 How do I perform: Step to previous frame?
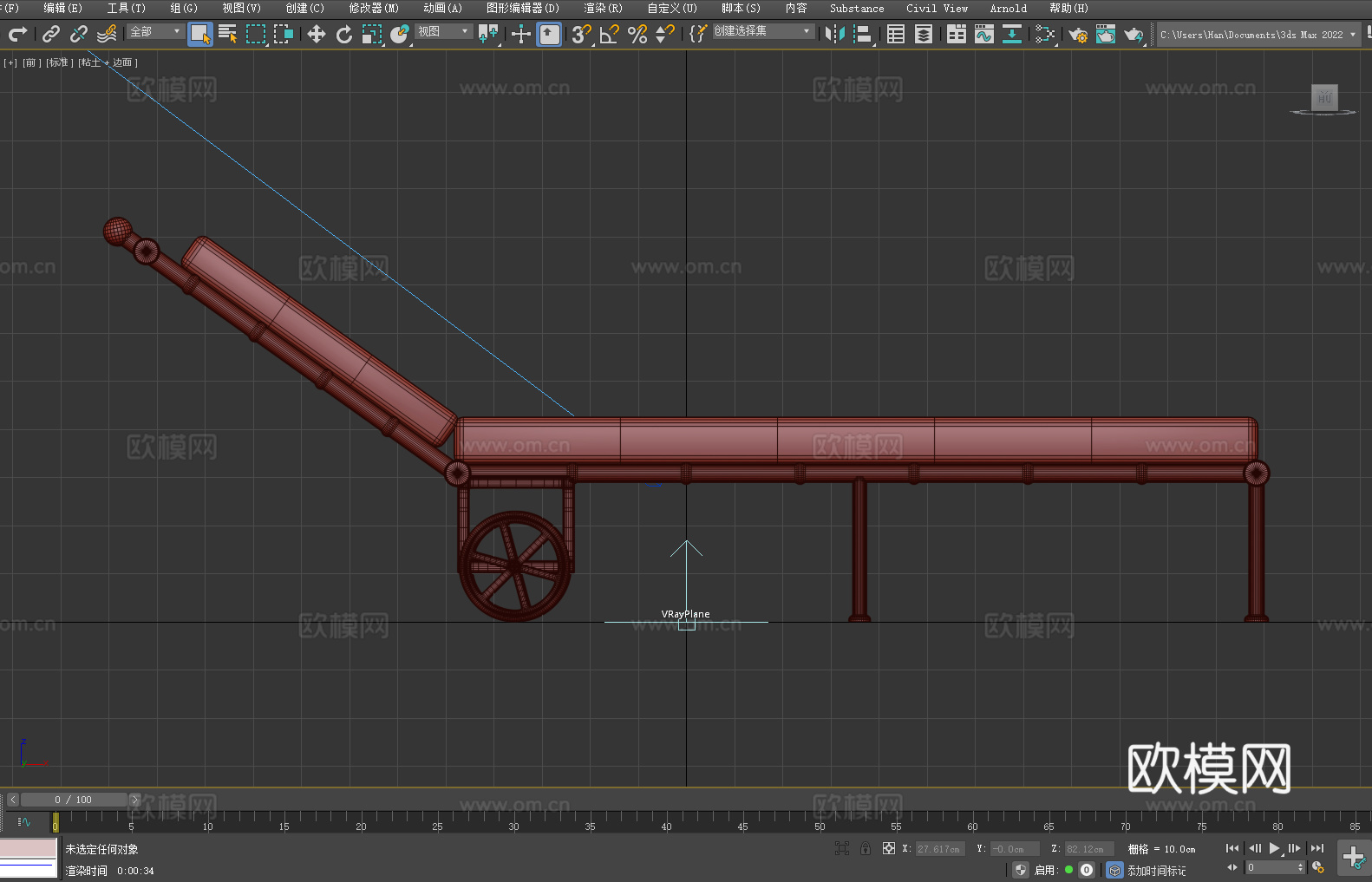(1255, 848)
